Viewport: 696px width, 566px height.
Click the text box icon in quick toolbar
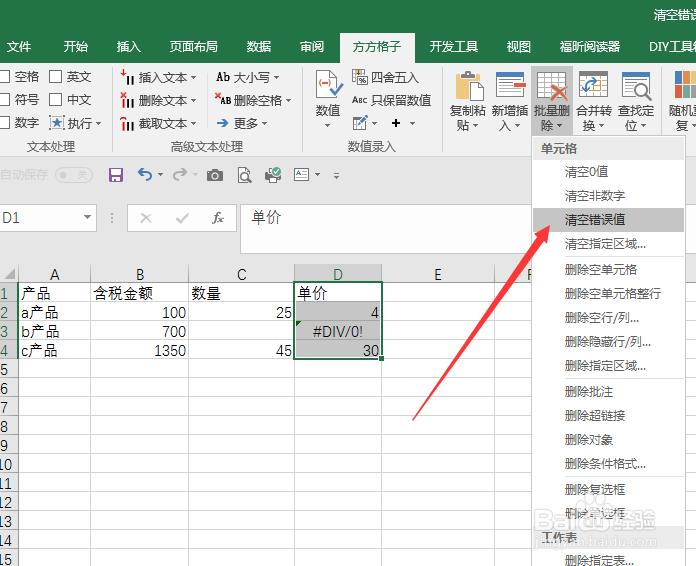click(301, 174)
